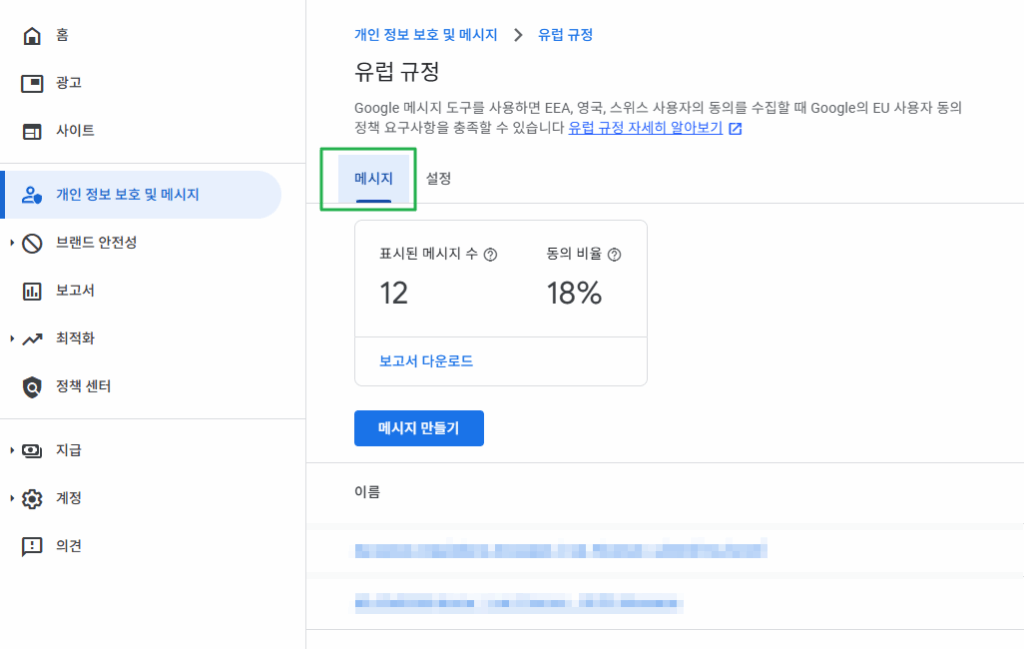Expand the 브랜드 안전성 sidebar item
The height and width of the screenshot is (649, 1024).
10,242
